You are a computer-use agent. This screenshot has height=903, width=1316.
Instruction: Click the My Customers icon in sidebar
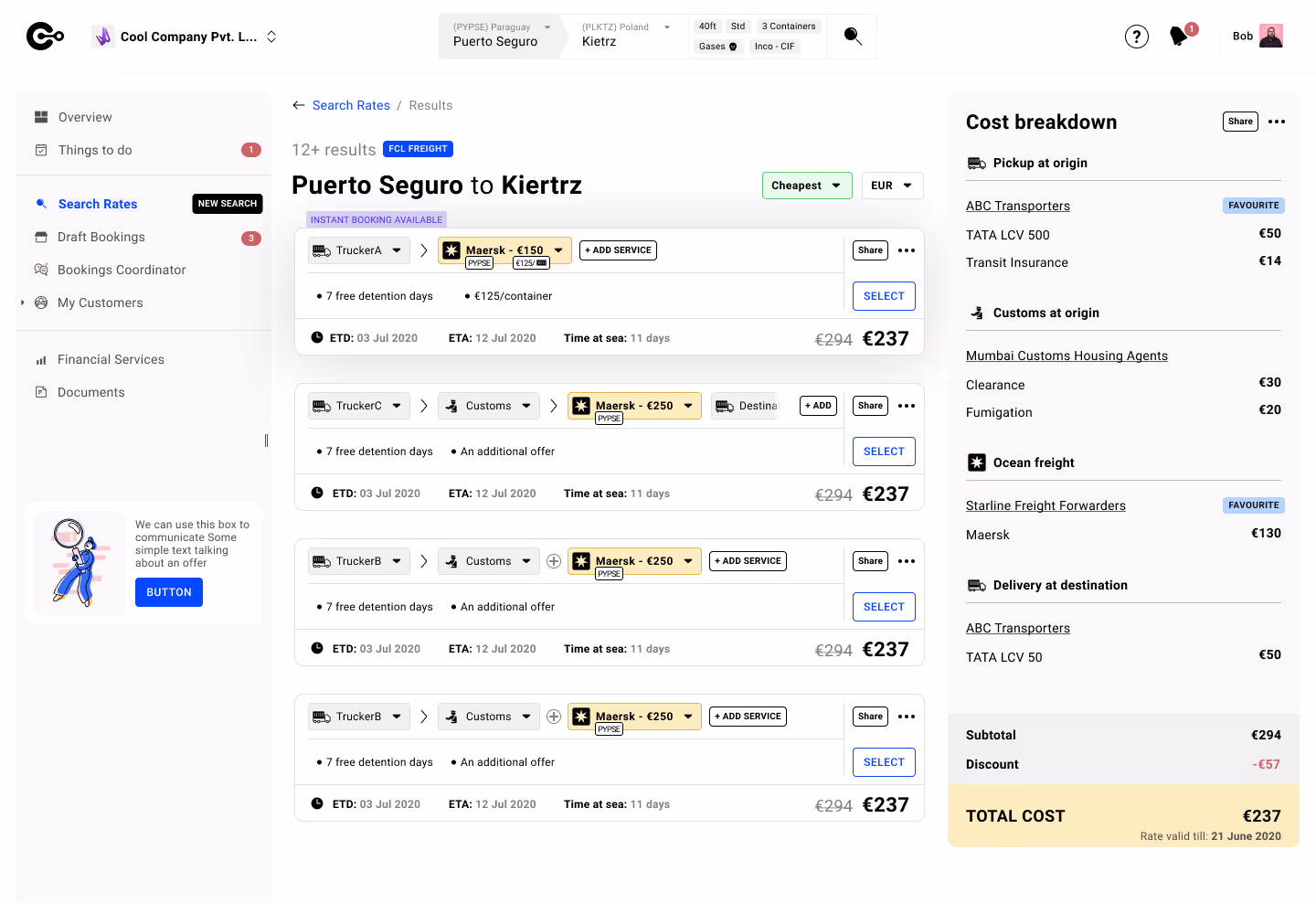coord(41,303)
